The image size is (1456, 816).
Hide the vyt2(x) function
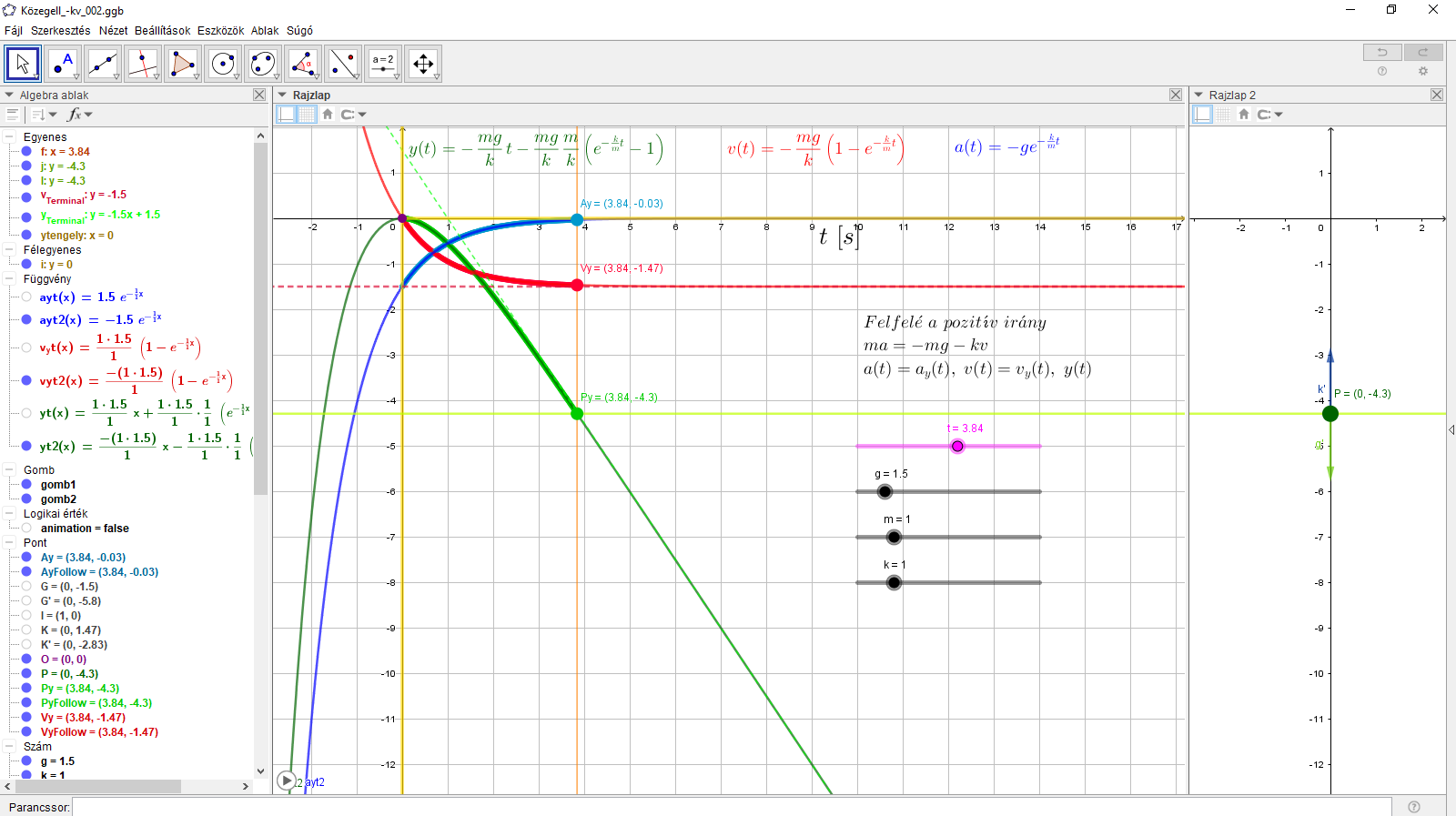[26, 380]
